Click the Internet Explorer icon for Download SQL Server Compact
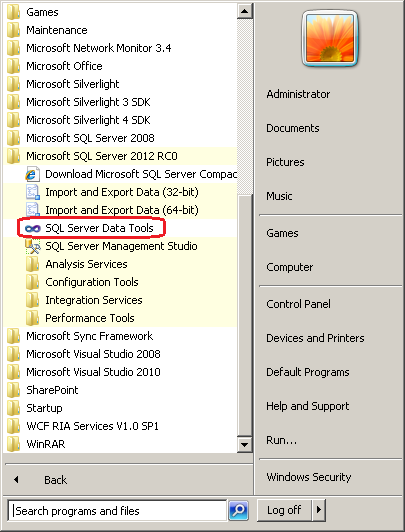405x532 pixels. (33, 174)
